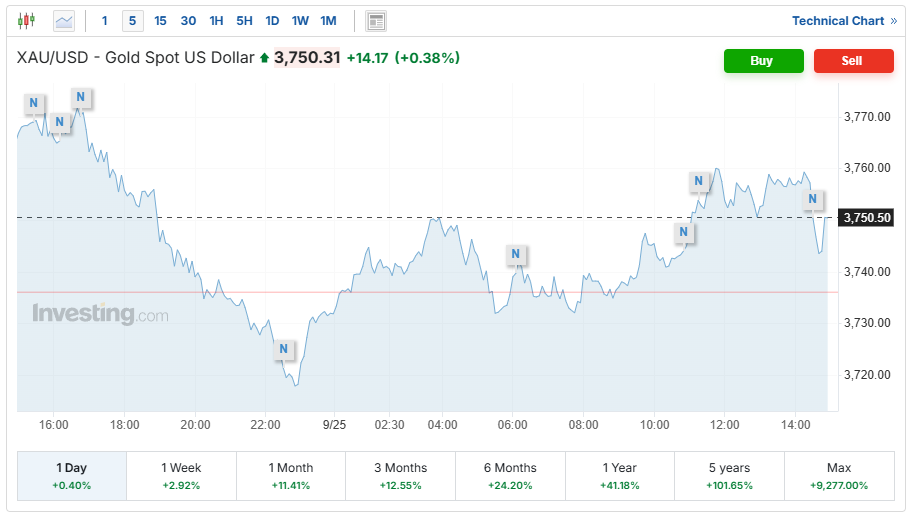Toggle the news display icon in toolbar
The image size is (912, 519).
point(376,21)
